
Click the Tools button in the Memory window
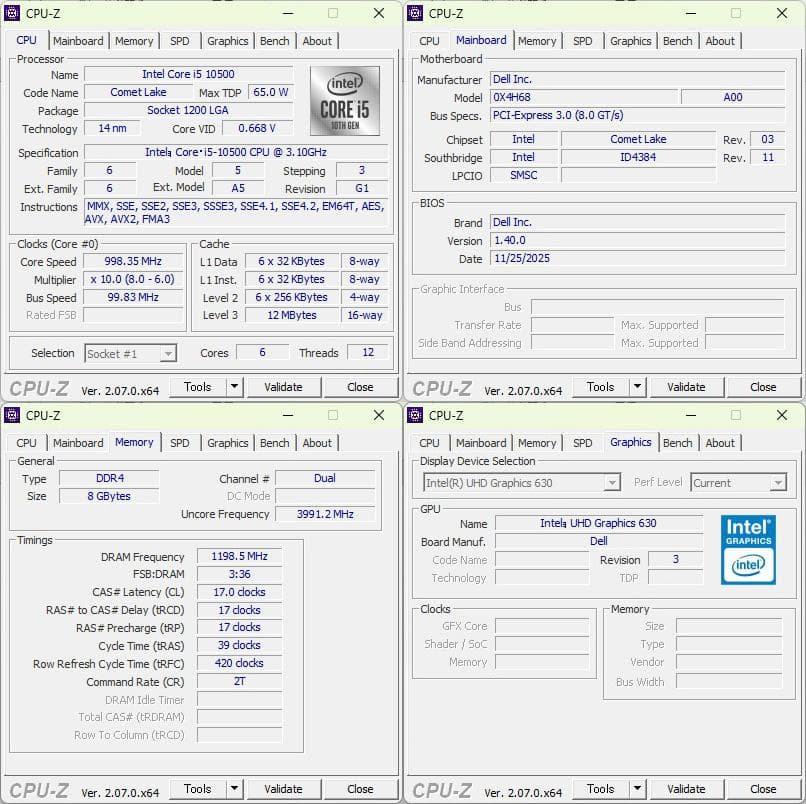click(198, 789)
